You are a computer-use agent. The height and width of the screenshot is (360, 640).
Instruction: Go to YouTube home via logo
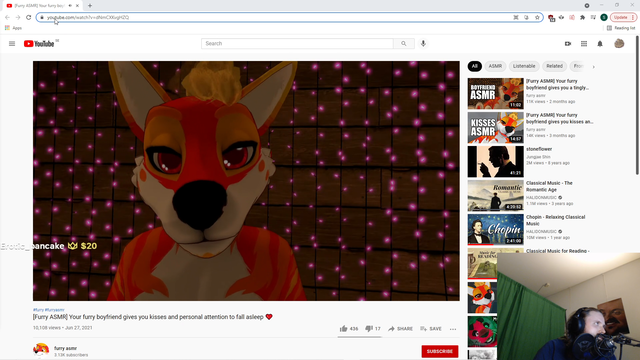39,44
